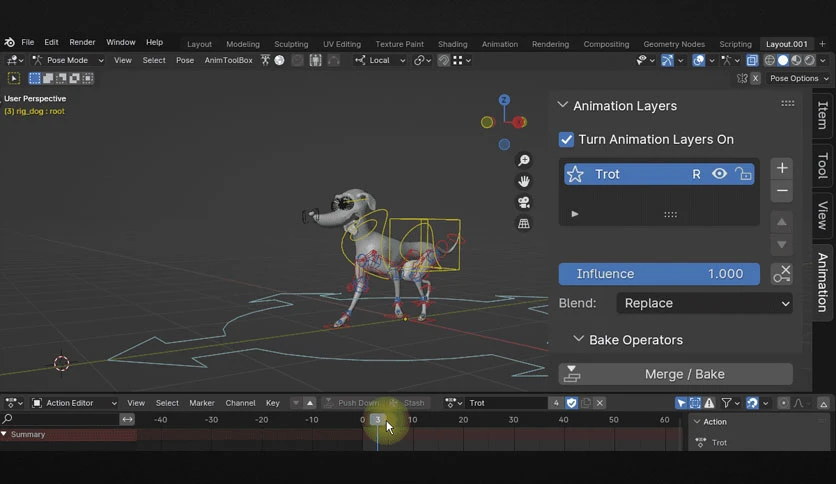Toggle the snap magnet button
The height and width of the screenshot is (484, 836).
(443, 60)
